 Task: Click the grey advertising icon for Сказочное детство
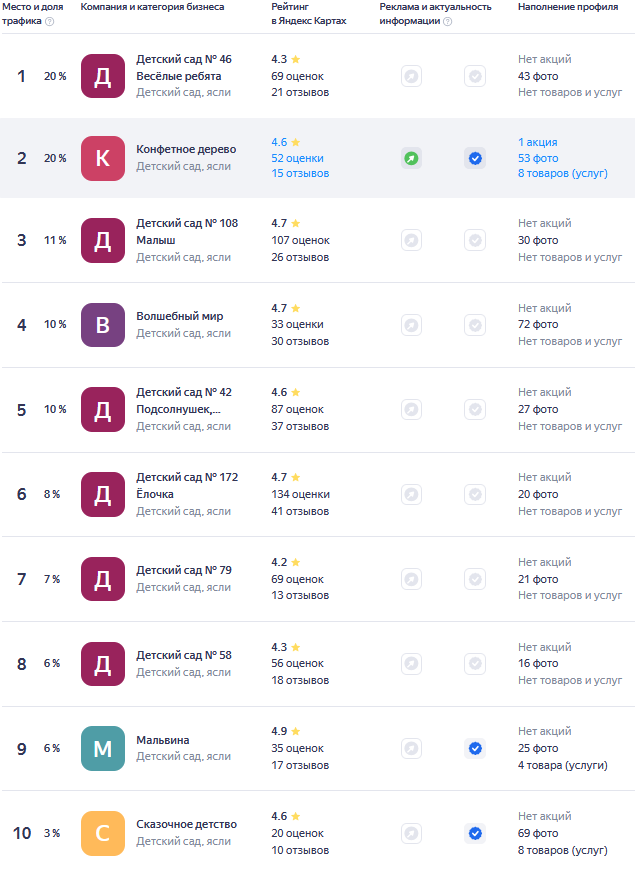pos(411,833)
